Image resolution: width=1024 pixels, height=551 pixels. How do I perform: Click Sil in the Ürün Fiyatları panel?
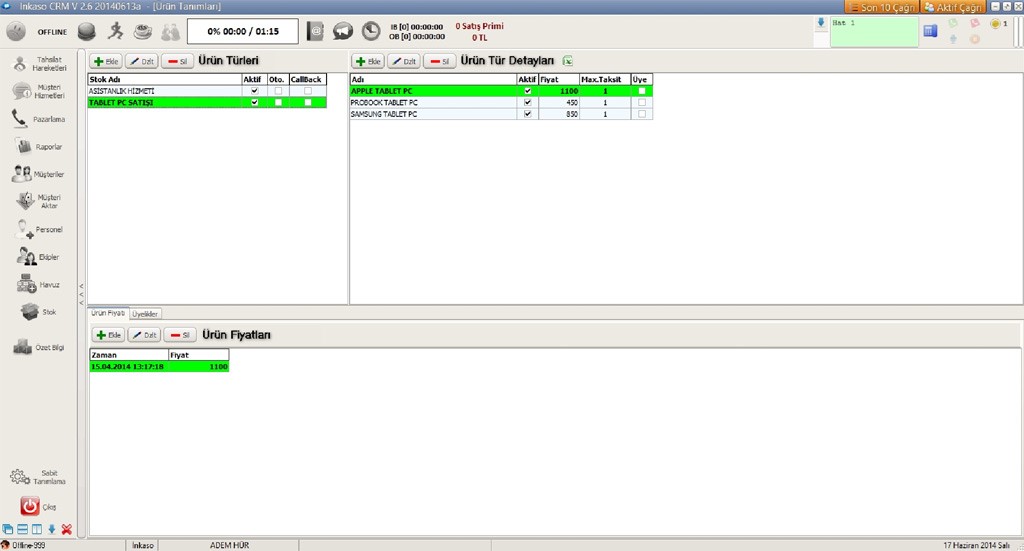pos(178,335)
